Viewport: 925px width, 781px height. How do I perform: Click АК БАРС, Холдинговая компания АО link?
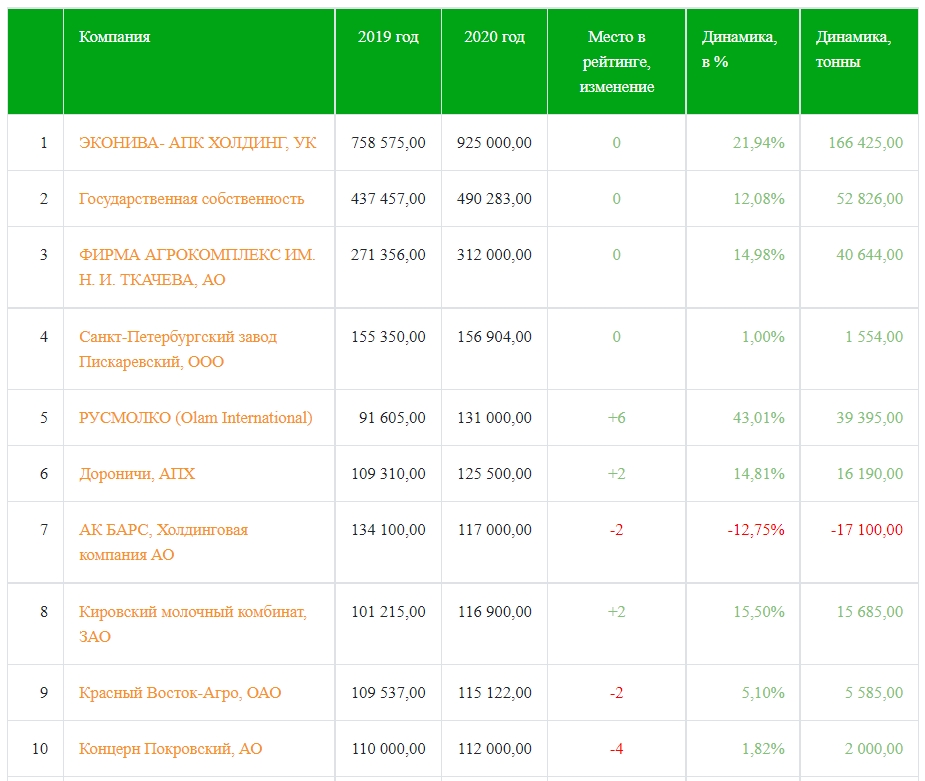coord(163,542)
